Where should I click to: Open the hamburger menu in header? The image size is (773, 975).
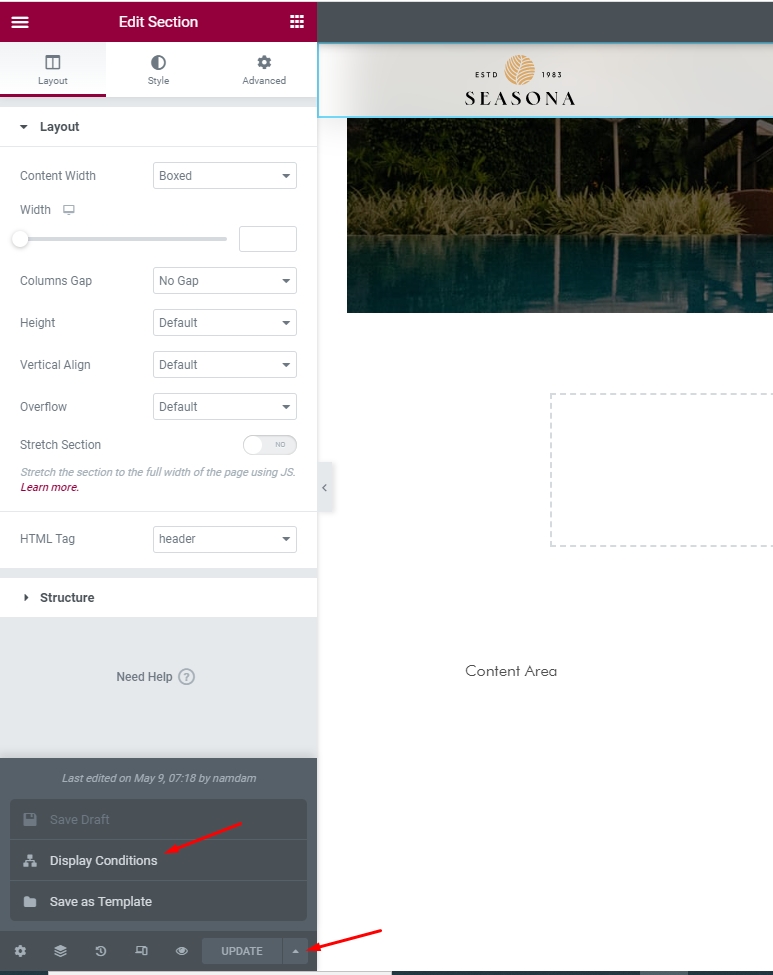pyautogui.click(x=20, y=22)
